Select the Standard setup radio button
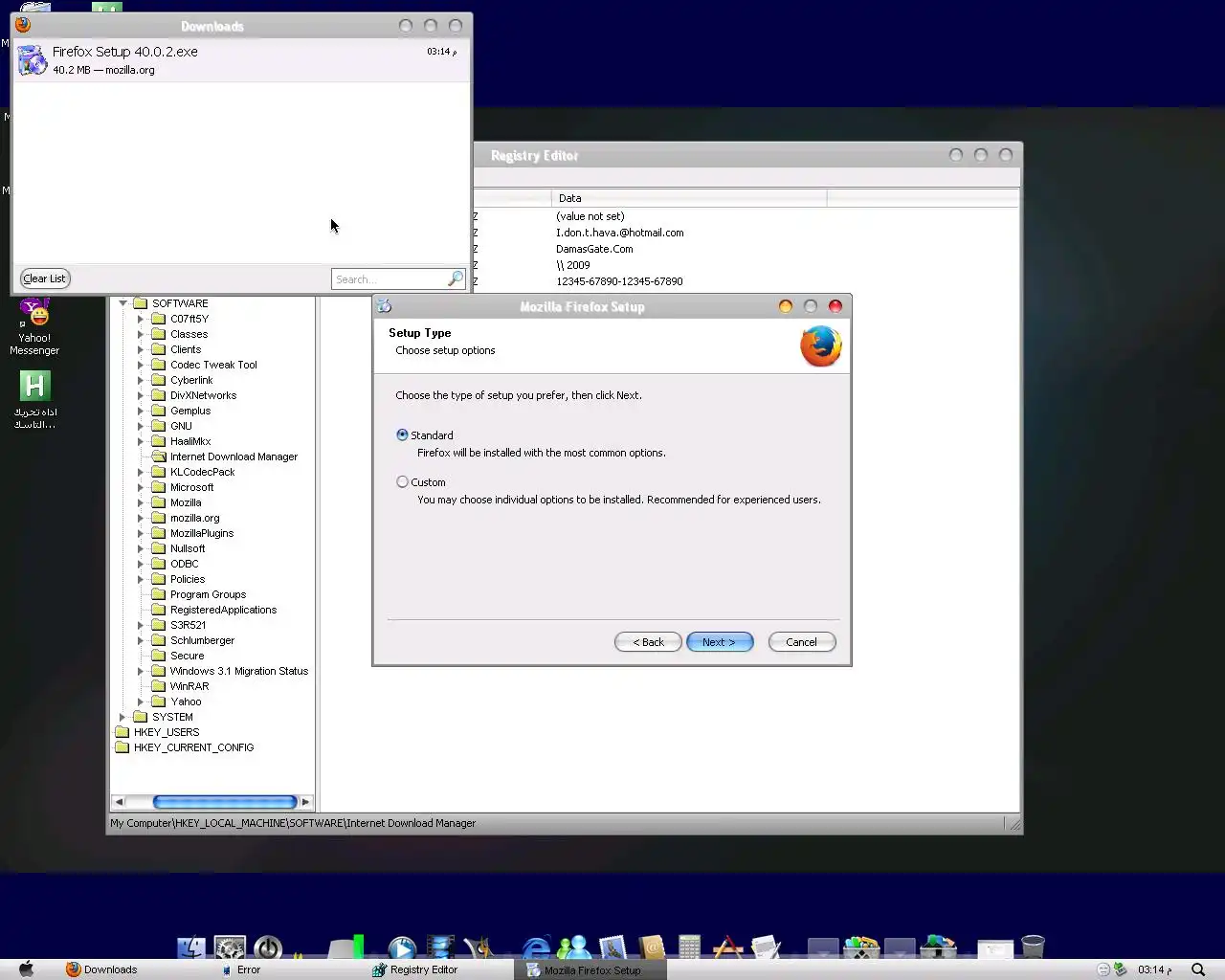Viewport: 1225px width, 980px height. [402, 434]
